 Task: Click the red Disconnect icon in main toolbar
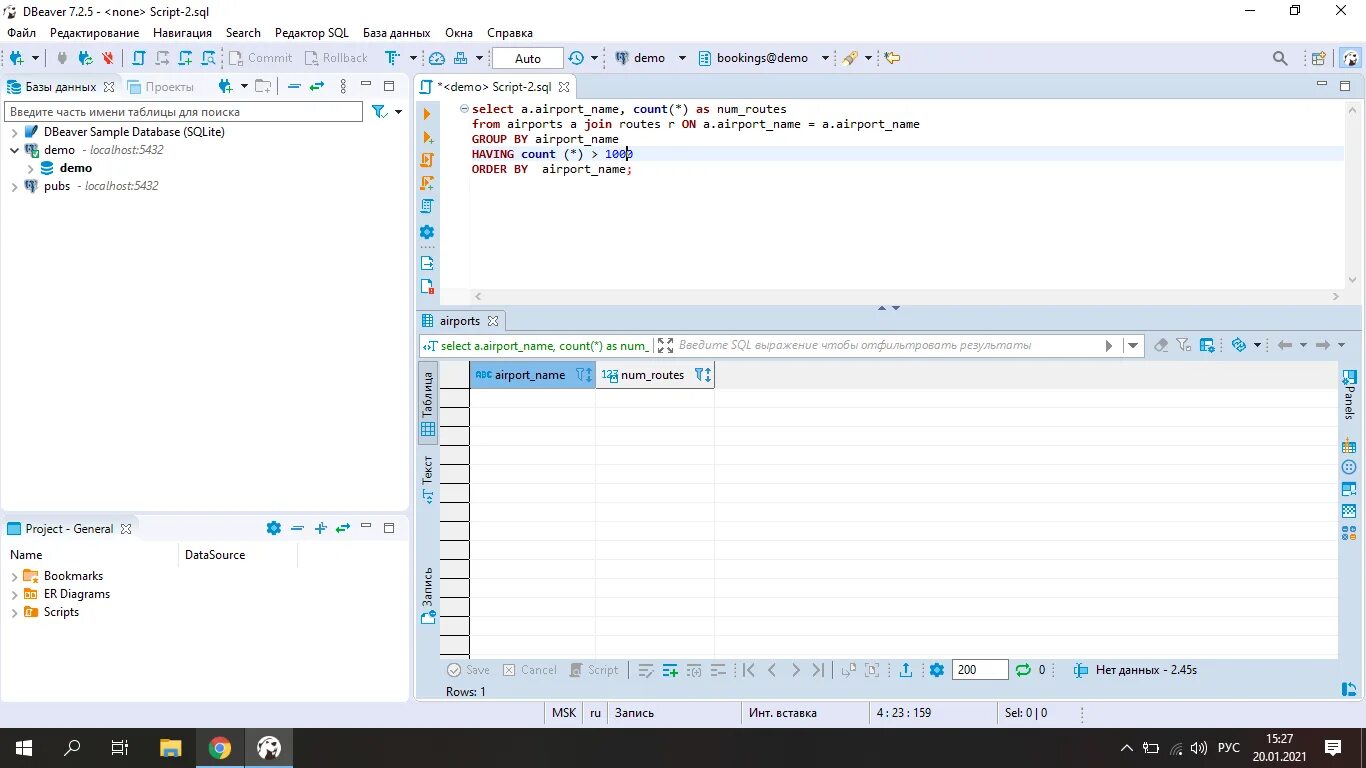[x=107, y=58]
